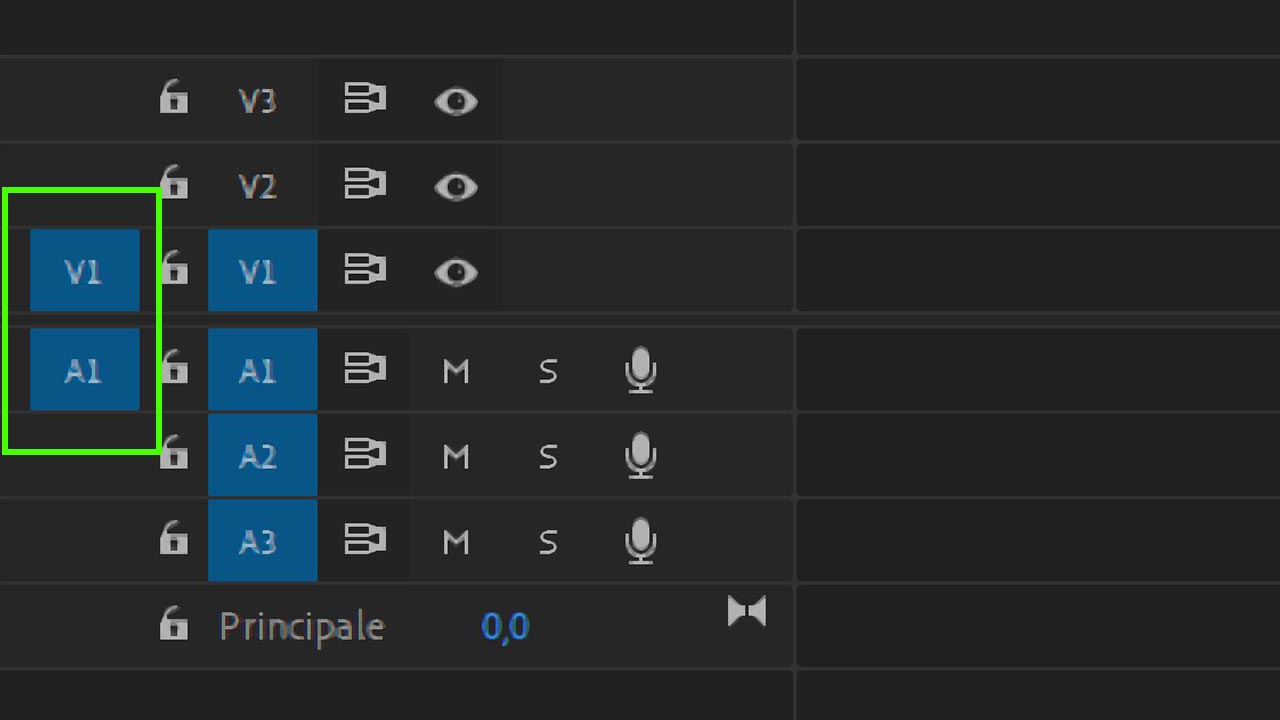Toggle visibility of track V1
The height and width of the screenshot is (720, 1280).
(x=456, y=272)
